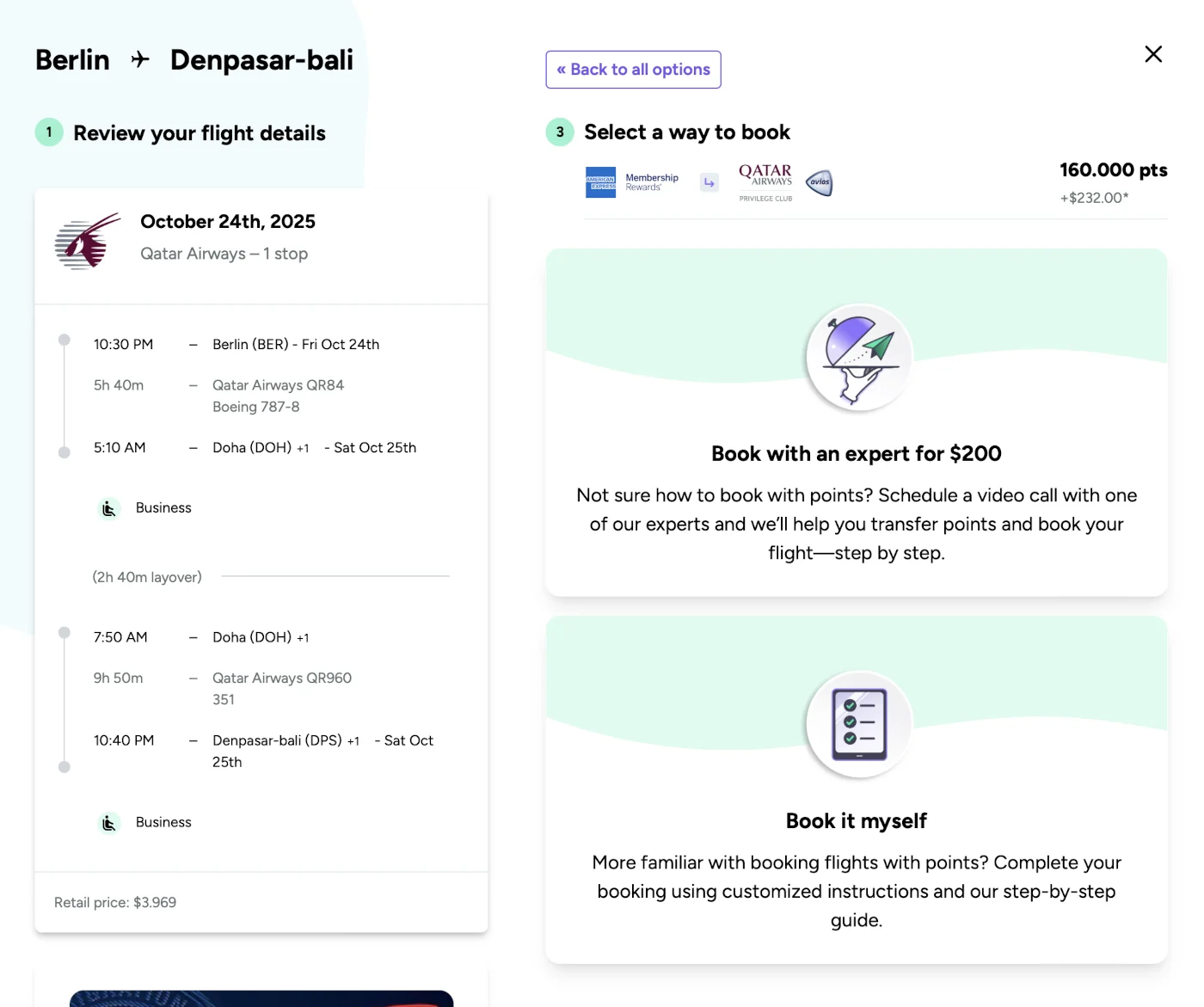The height and width of the screenshot is (1007, 1204).
Task: Click the Qatar Airways QR960 flight segment
Action: pyautogui.click(x=281, y=678)
